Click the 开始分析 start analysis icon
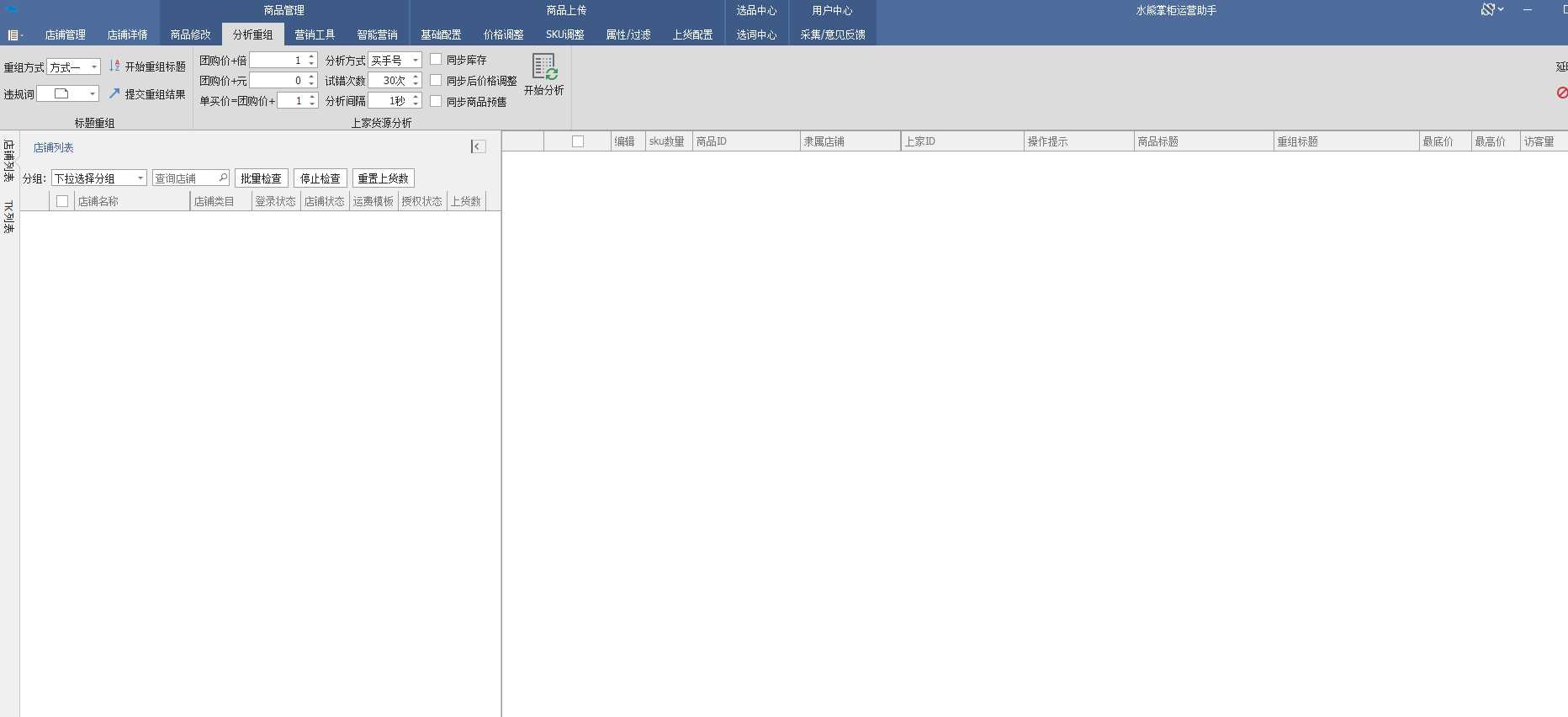 point(543,67)
